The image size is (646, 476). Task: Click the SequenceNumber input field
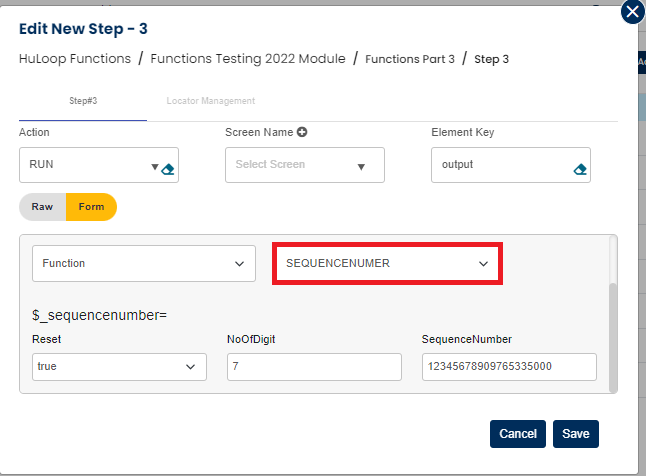click(509, 367)
